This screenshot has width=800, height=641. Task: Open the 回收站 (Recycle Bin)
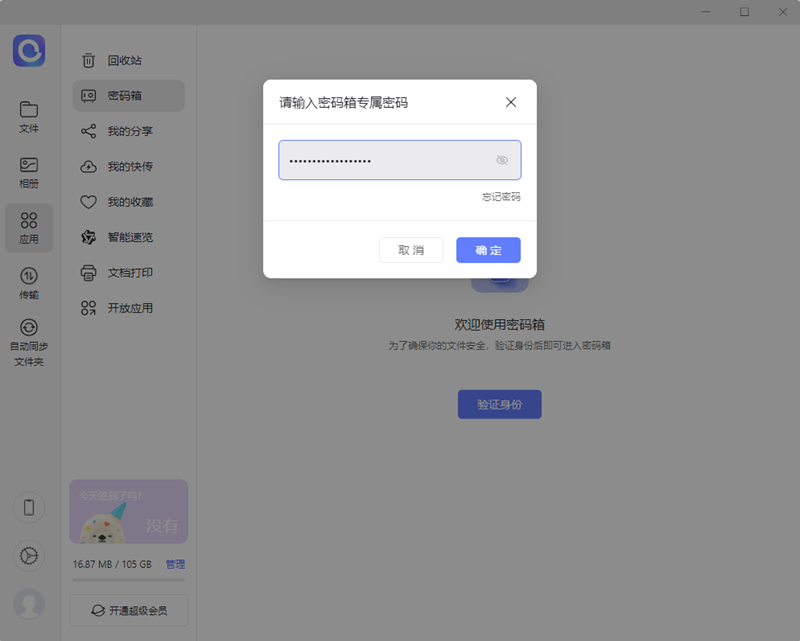tap(128, 60)
